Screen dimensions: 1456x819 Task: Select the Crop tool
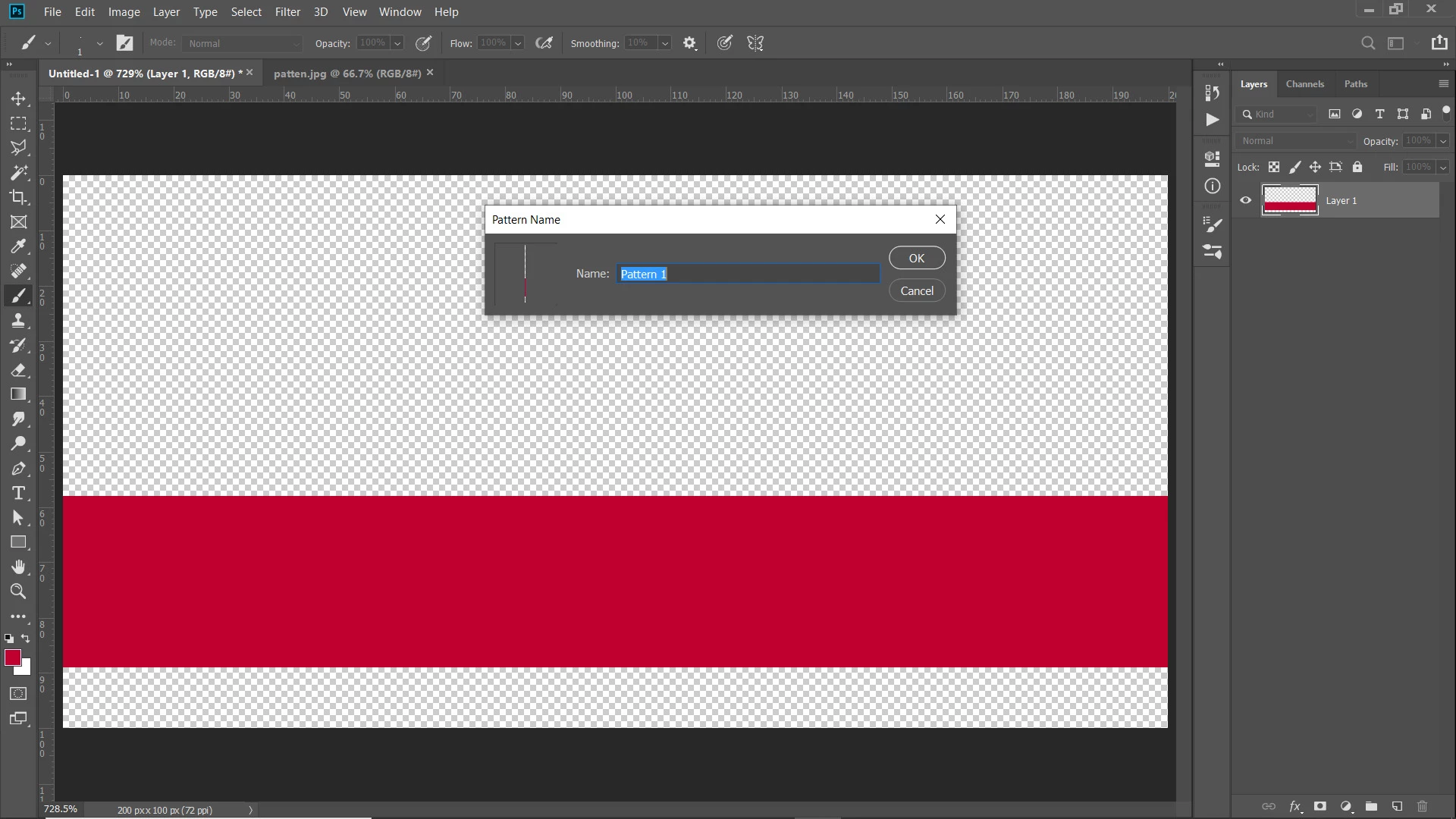18,197
